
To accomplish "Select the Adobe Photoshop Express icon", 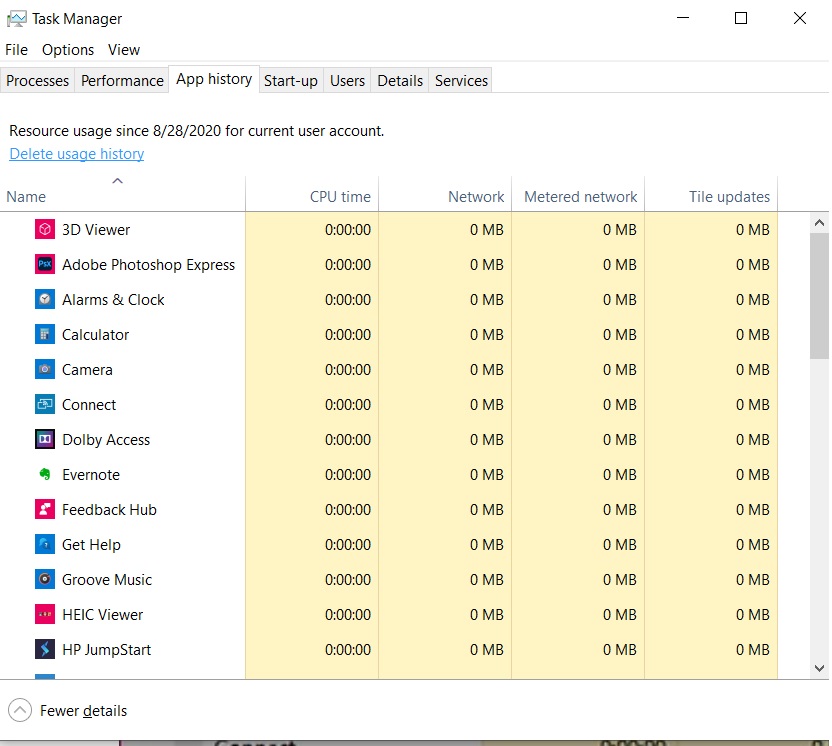I will coord(45,265).
